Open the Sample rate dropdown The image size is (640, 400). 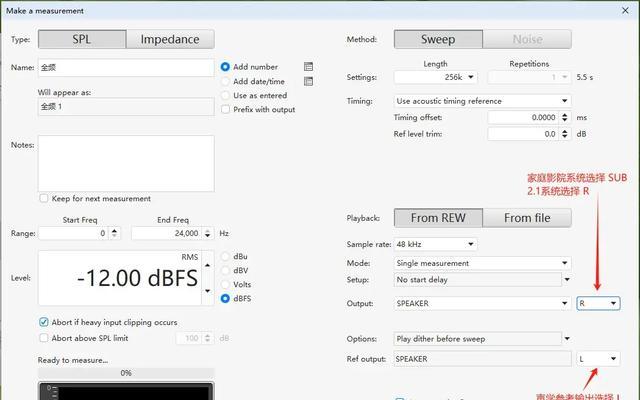[x=436, y=244]
